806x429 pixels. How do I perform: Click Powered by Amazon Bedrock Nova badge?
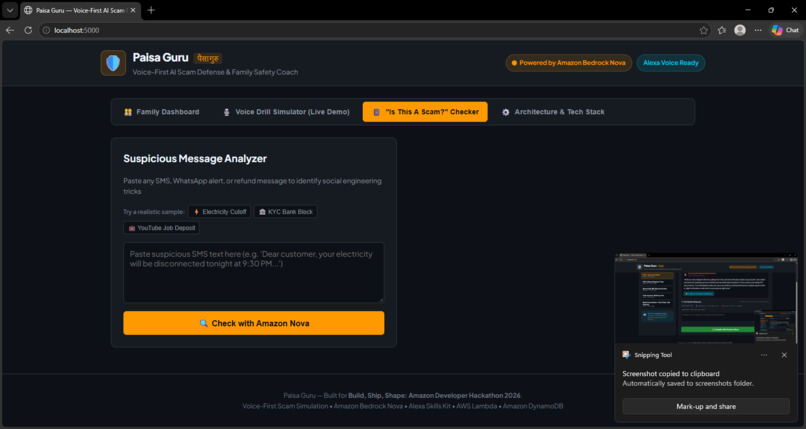click(569, 63)
